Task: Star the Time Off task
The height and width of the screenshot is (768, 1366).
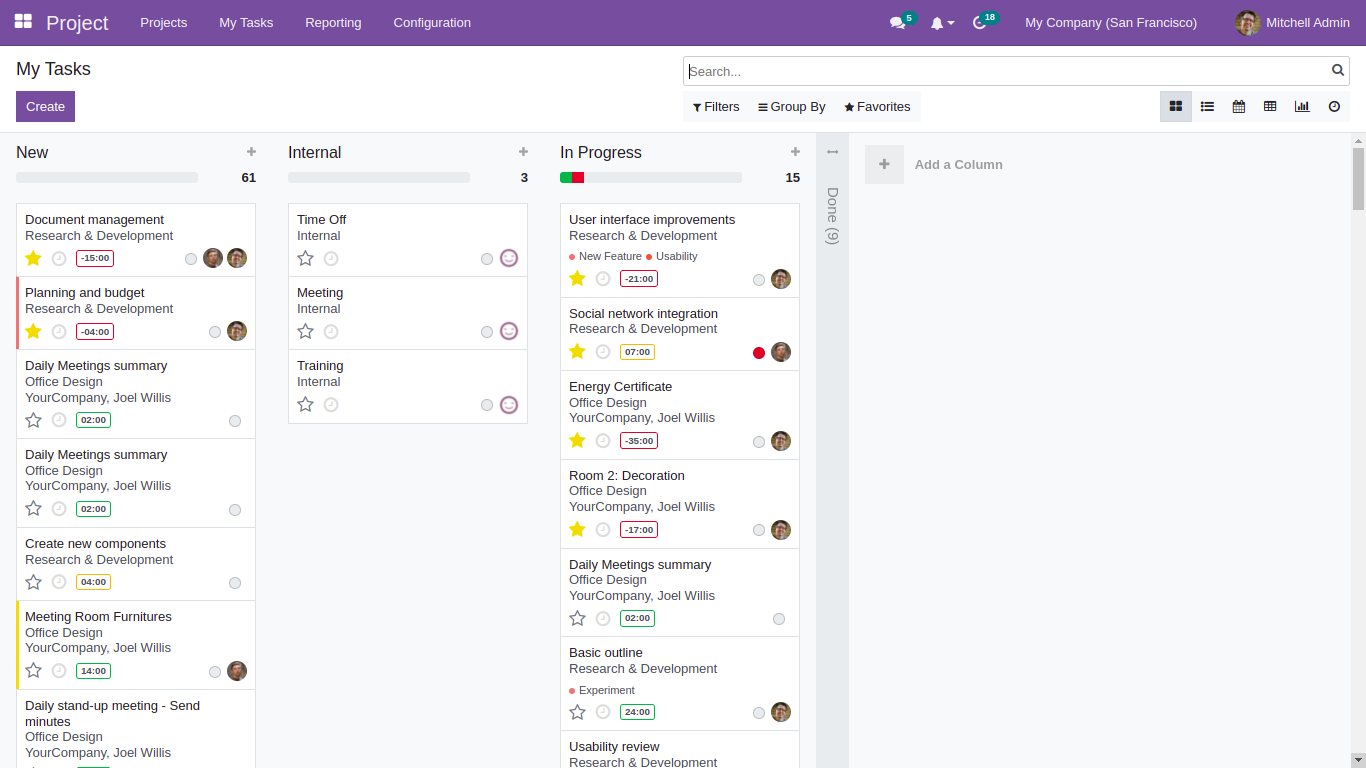Action: click(x=305, y=258)
